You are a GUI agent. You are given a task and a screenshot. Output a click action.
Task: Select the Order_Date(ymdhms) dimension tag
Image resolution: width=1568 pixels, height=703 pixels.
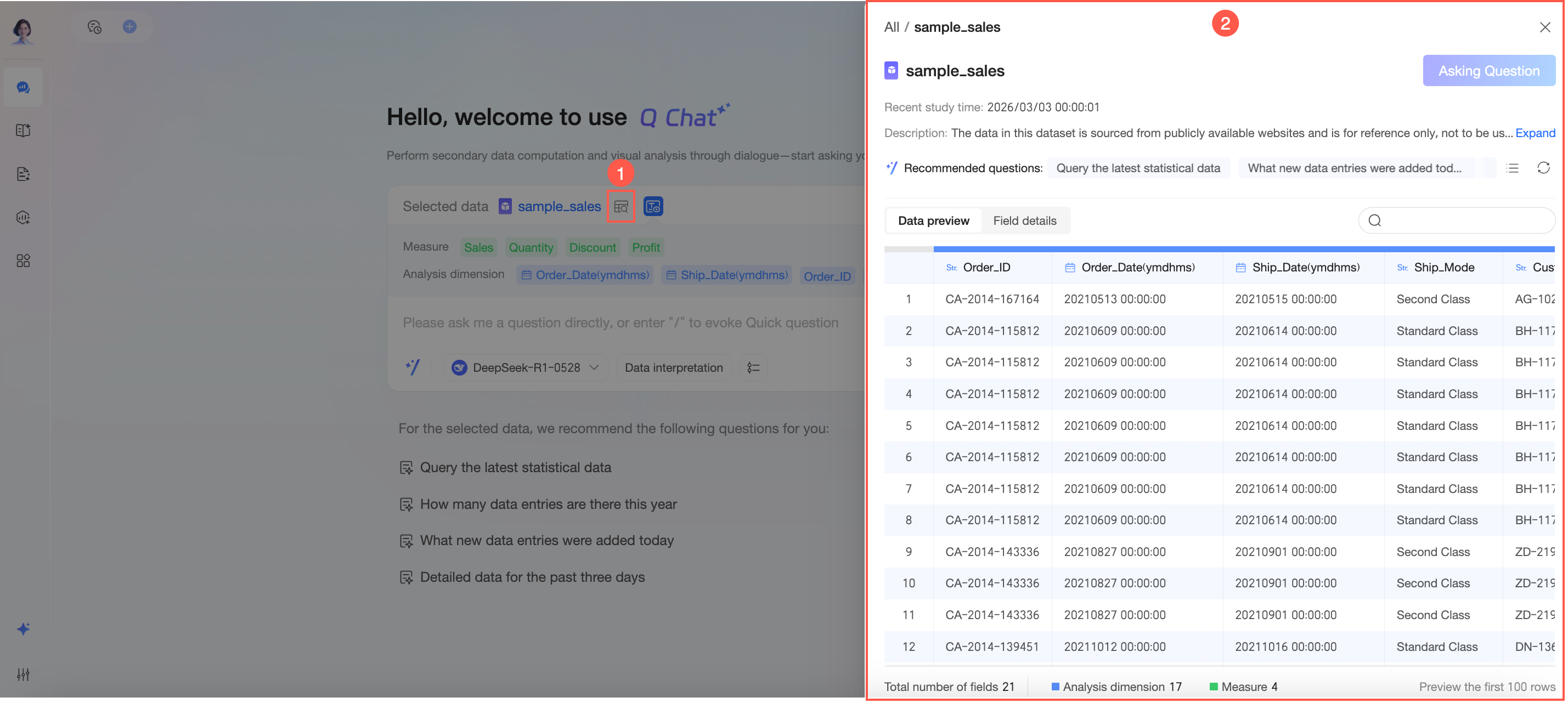[x=585, y=275]
